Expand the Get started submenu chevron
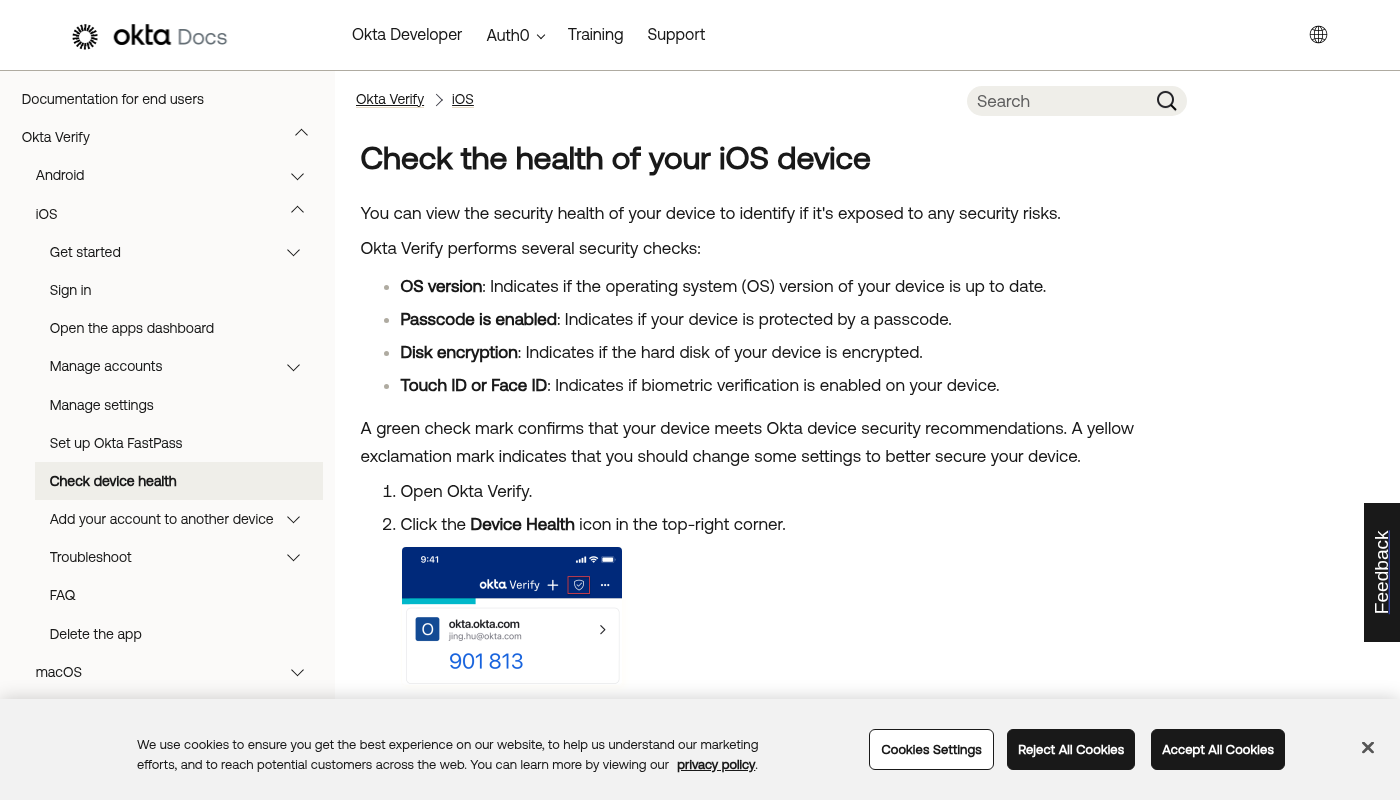The image size is (1400, 800). click(294, 253)
